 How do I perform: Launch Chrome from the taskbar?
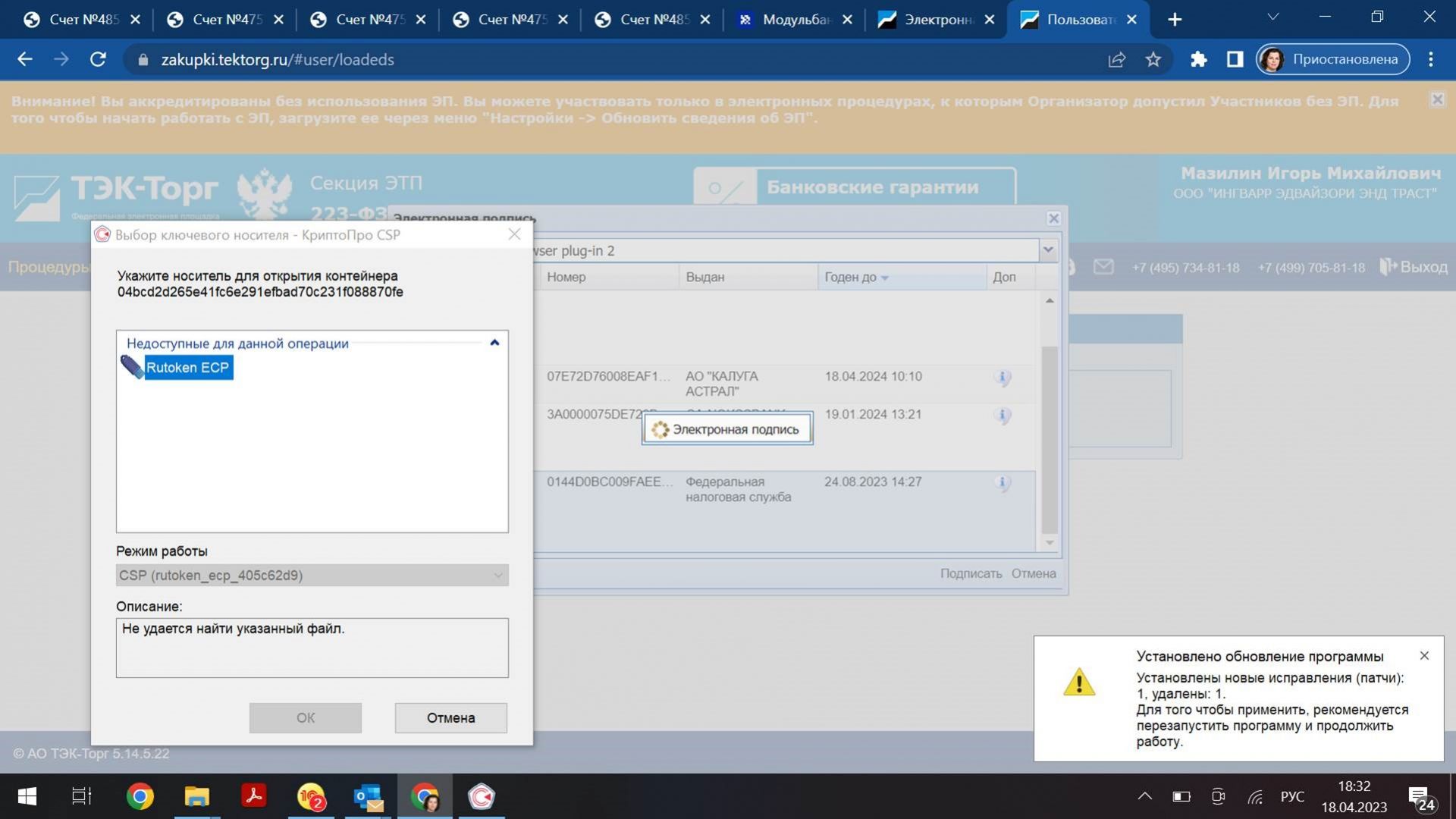[140, 797]
